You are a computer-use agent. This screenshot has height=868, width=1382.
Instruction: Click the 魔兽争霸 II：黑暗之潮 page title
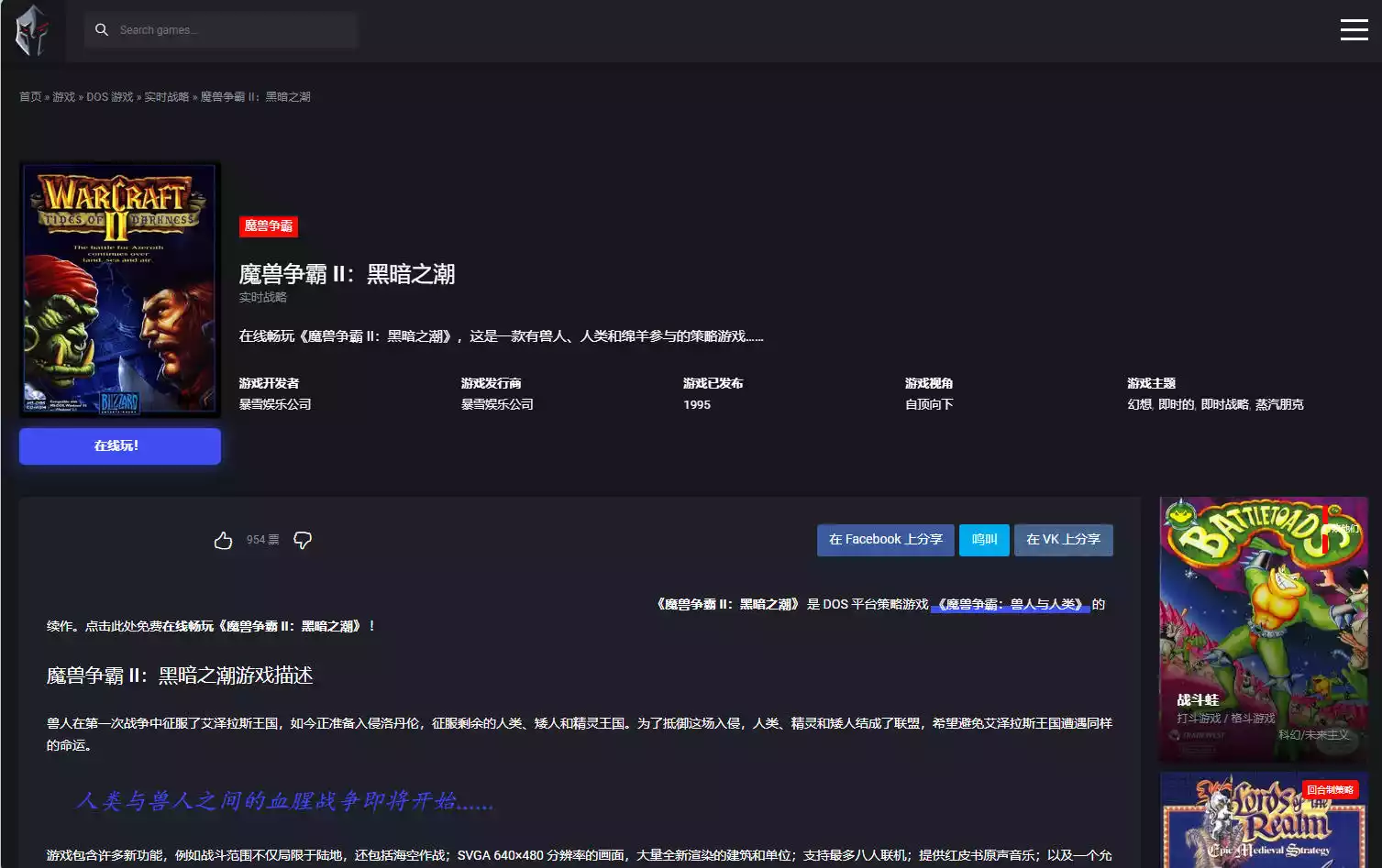click(348, 274)
